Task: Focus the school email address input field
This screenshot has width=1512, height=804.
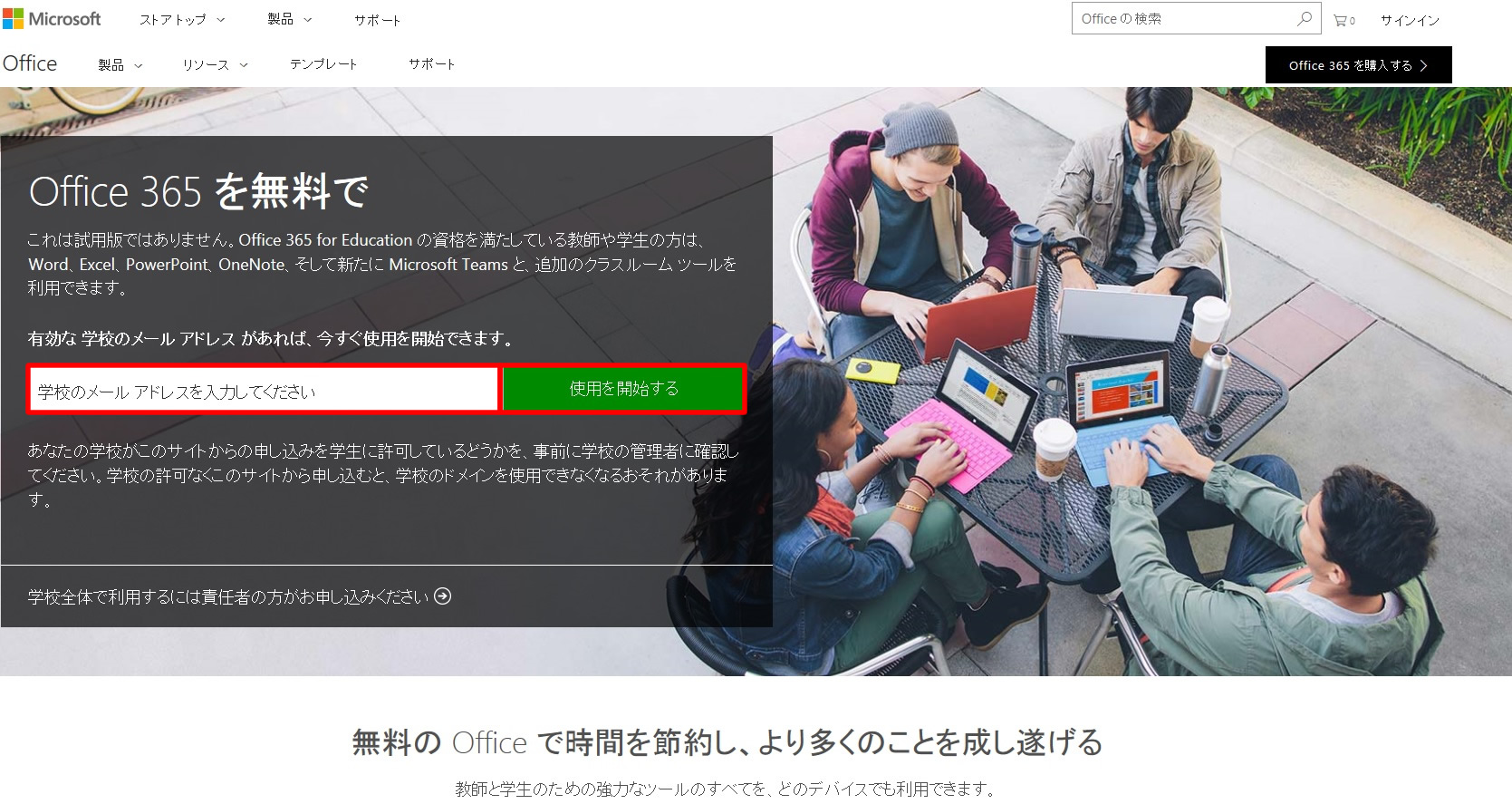Action: click(x=264, y=390)
